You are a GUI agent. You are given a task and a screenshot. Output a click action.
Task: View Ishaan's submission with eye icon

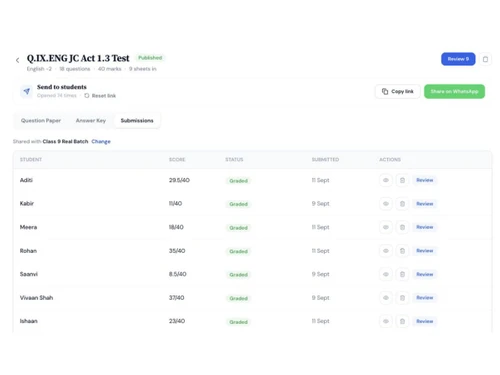click(x=386, y=321)
